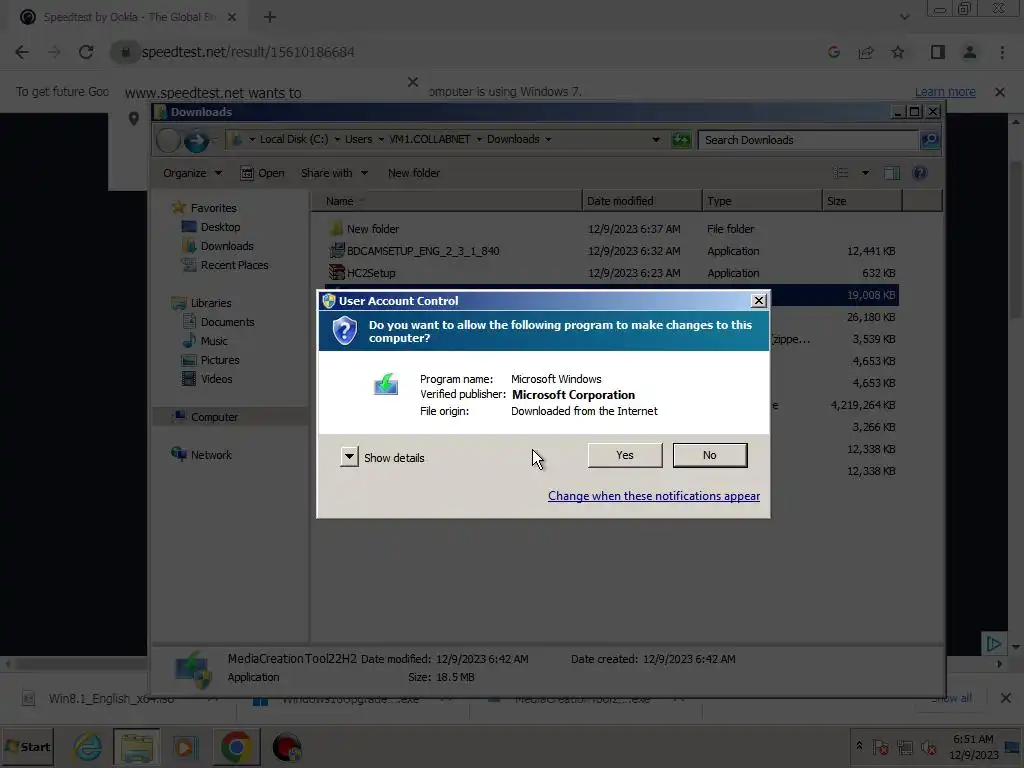This screenshot has height=768, width=1024.
Task: Click Open in Explorer toolbar
Action: tap(263, 173)
